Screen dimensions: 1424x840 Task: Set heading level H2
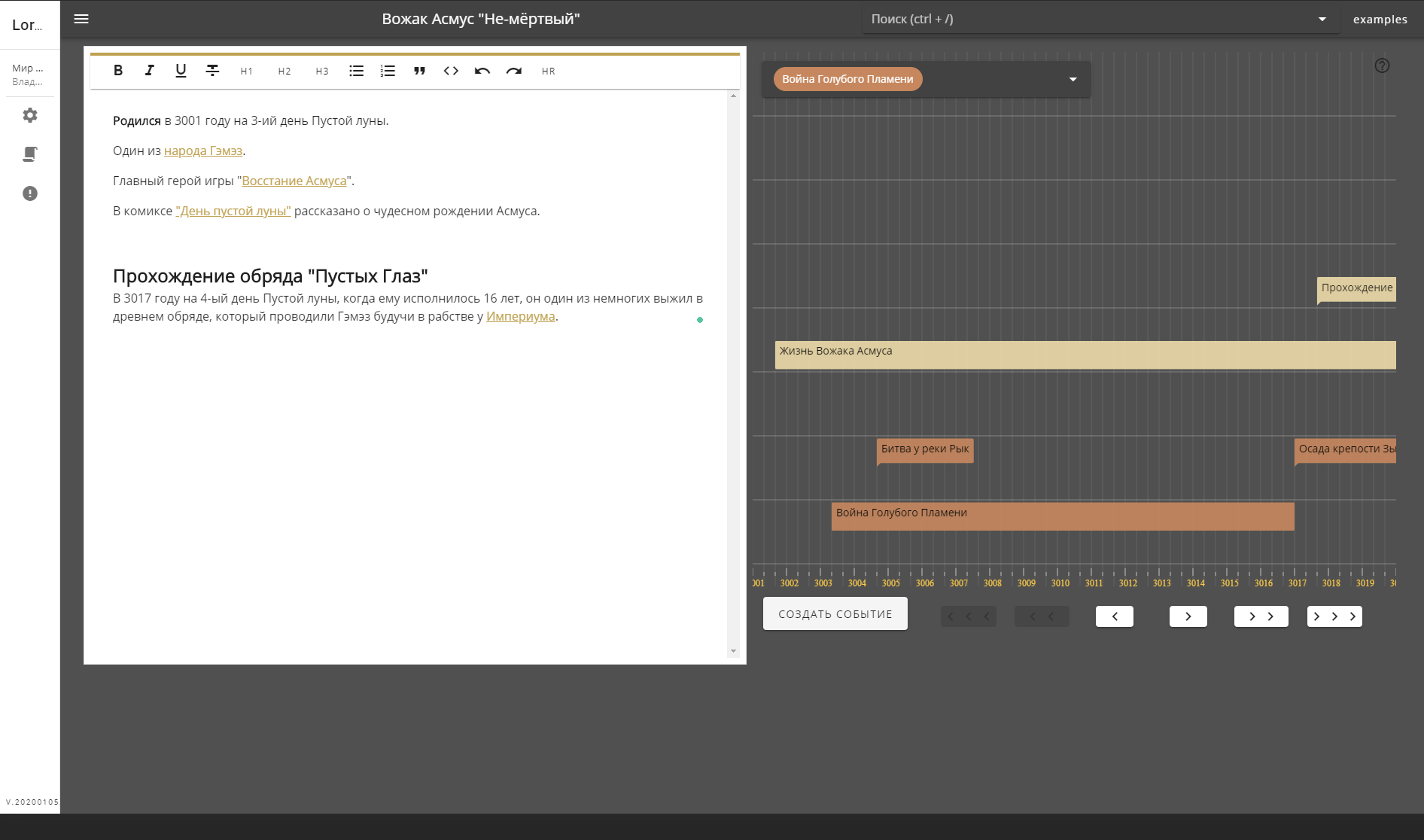284,71
